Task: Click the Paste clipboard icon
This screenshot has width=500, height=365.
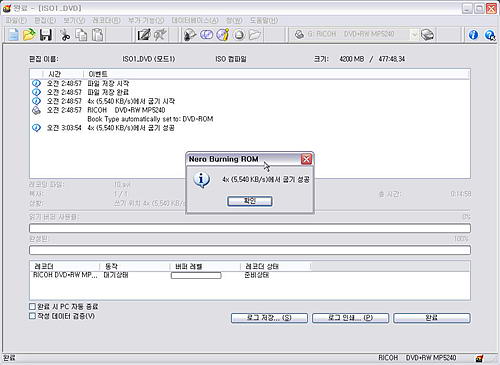Action: (97, 35)
